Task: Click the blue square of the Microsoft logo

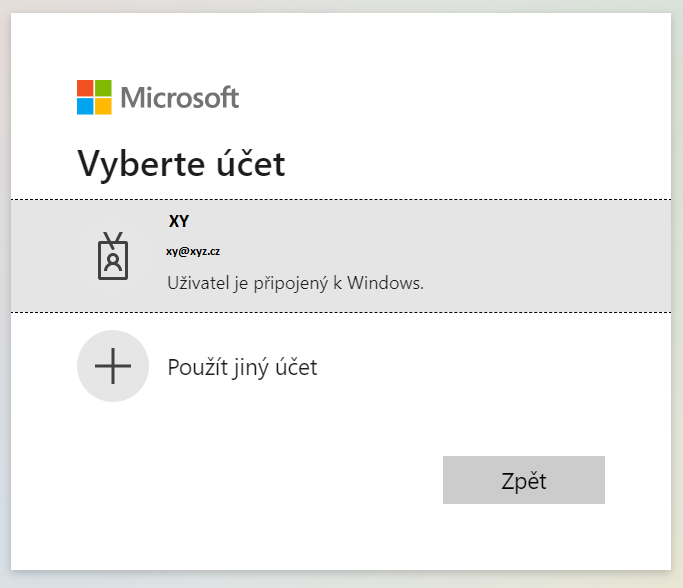Action: tap(86, 106)
